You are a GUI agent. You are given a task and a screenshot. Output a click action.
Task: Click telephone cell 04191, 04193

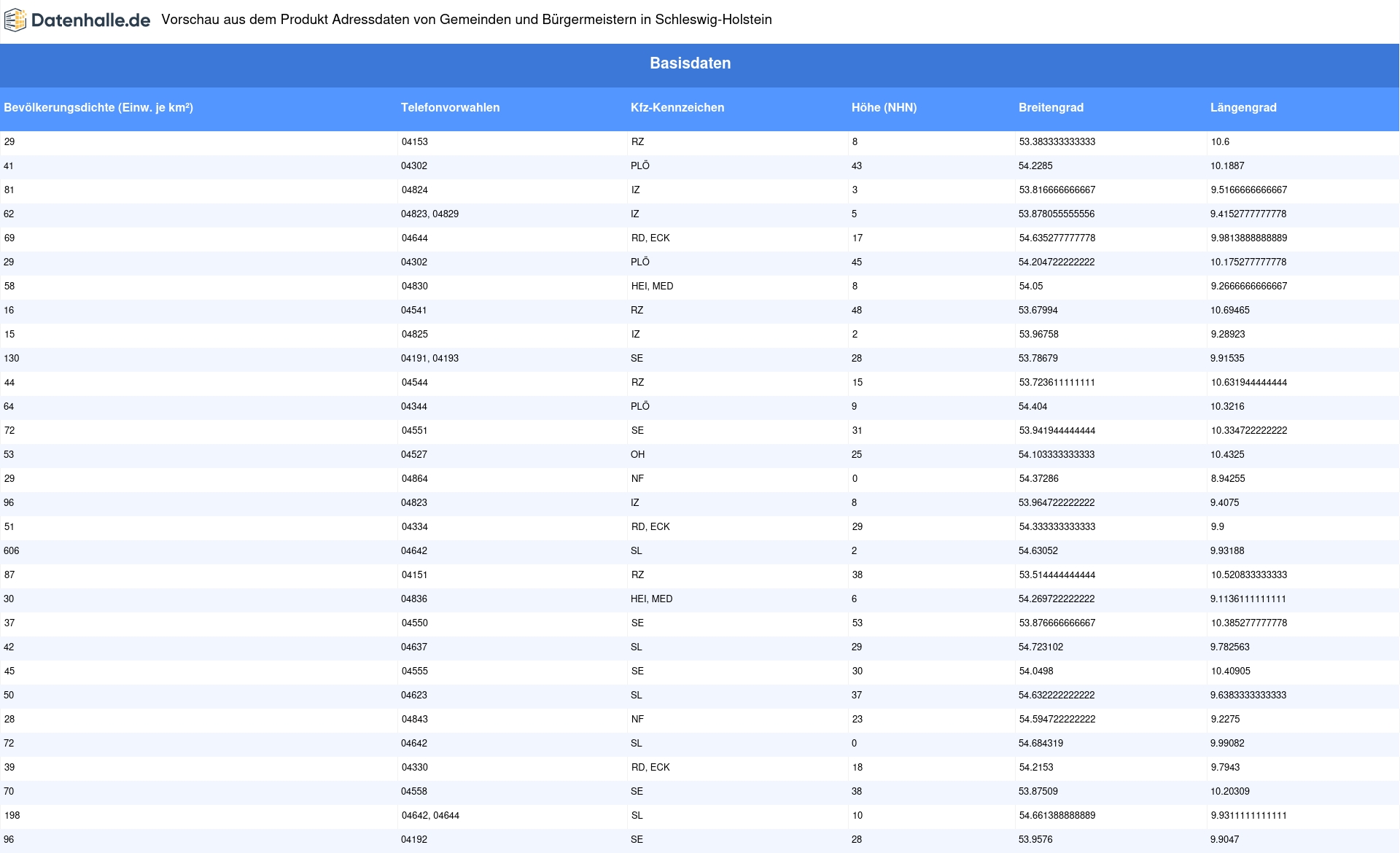430,359
